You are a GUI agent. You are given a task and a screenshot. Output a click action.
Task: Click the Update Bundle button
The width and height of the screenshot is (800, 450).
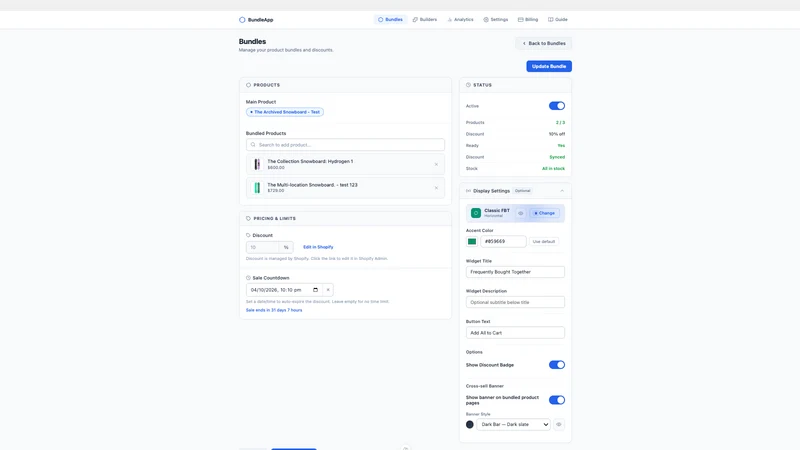(549, 66)
